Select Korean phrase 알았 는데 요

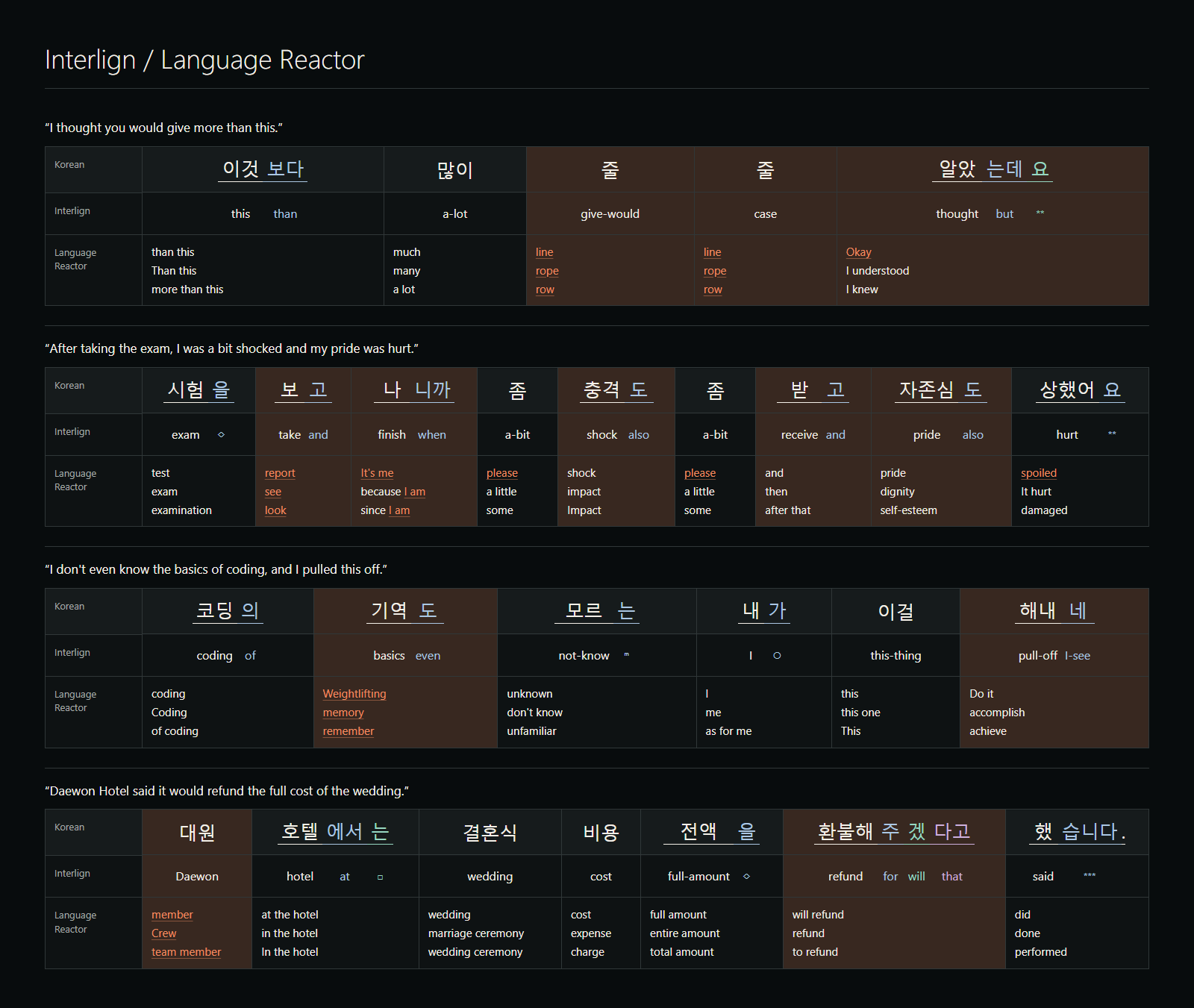993,169
